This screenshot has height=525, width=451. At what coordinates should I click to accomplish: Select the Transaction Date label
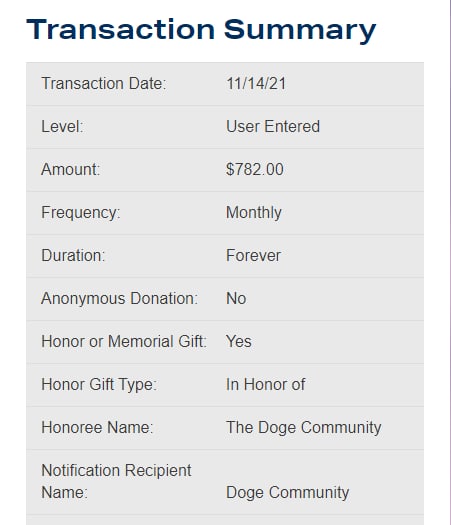(x=103, y=83)
